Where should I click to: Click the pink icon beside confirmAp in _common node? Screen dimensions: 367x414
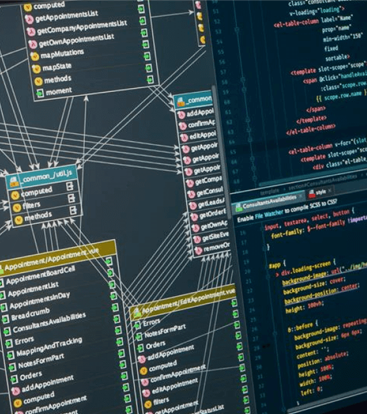coord(183,126)
